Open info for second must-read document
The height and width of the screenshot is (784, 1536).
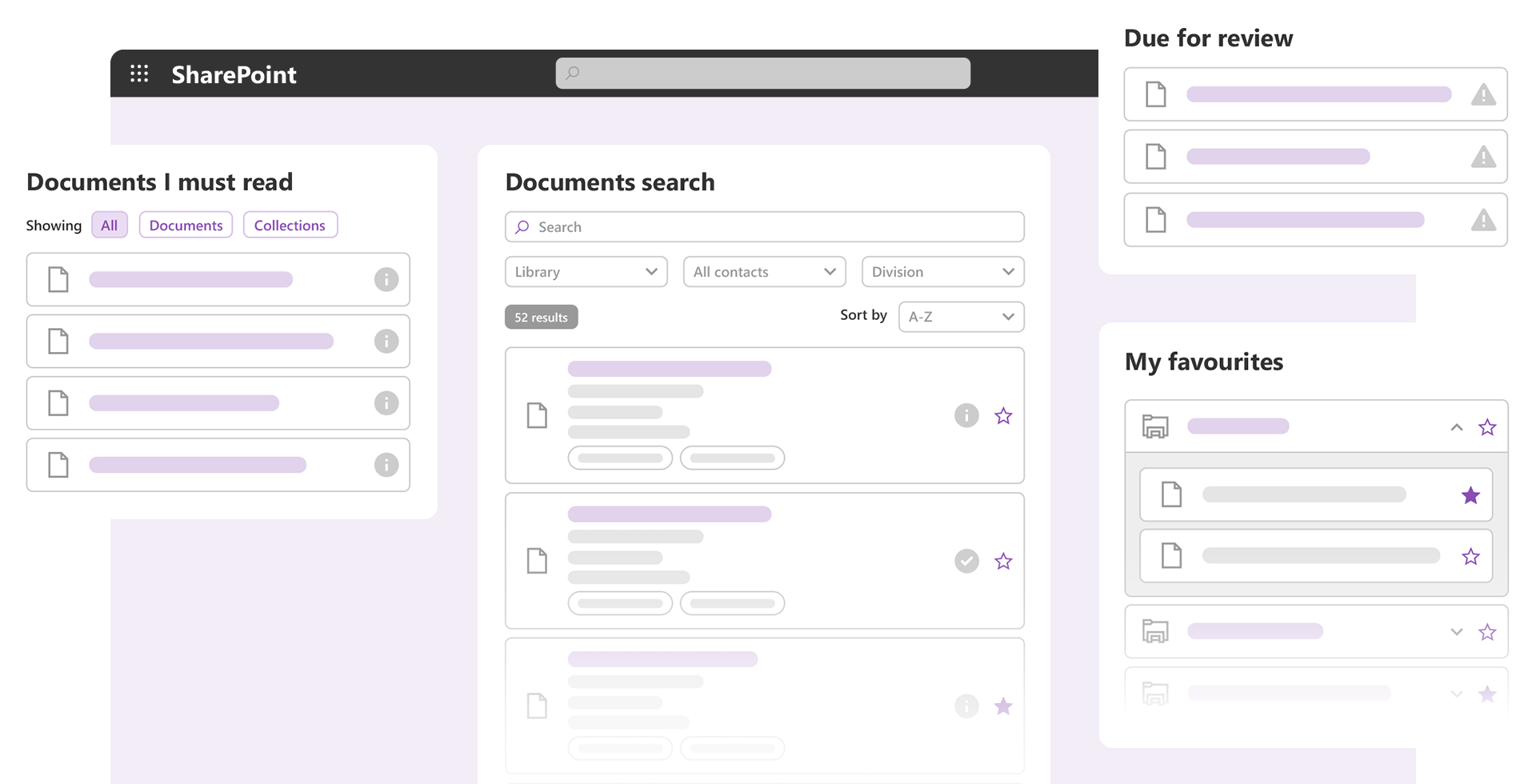click(386, 342)
